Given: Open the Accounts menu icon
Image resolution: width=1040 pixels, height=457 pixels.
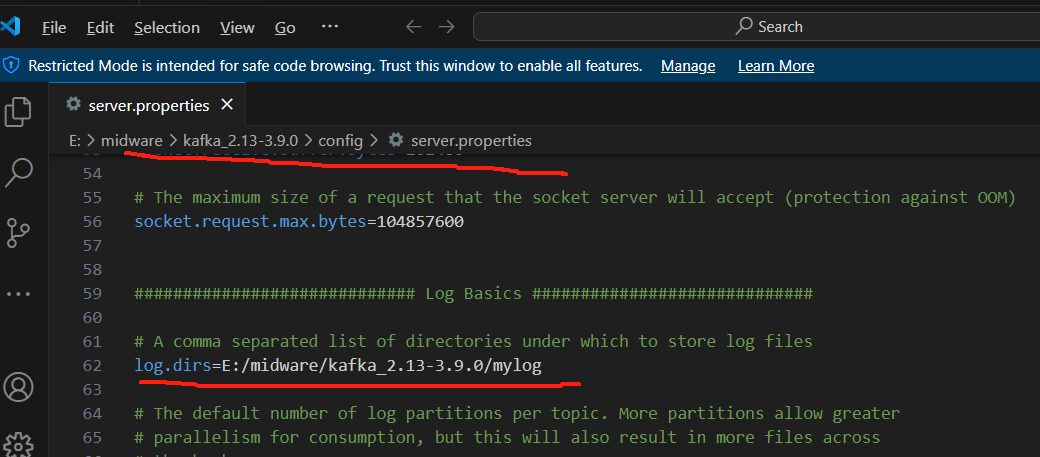Looking at the screenshot, I should [x=19, y=387].
